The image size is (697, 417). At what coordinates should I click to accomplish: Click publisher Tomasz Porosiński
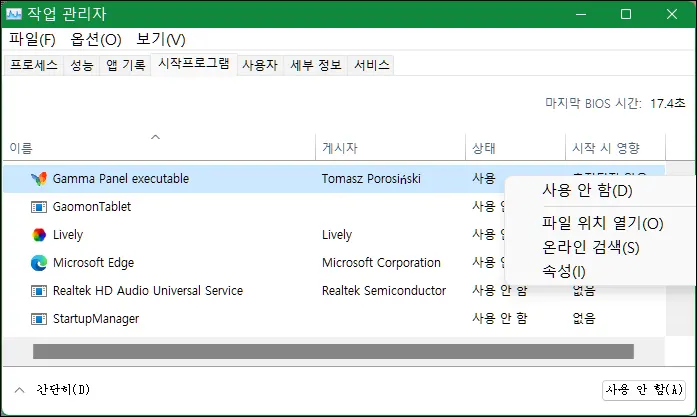click(371, 179)
